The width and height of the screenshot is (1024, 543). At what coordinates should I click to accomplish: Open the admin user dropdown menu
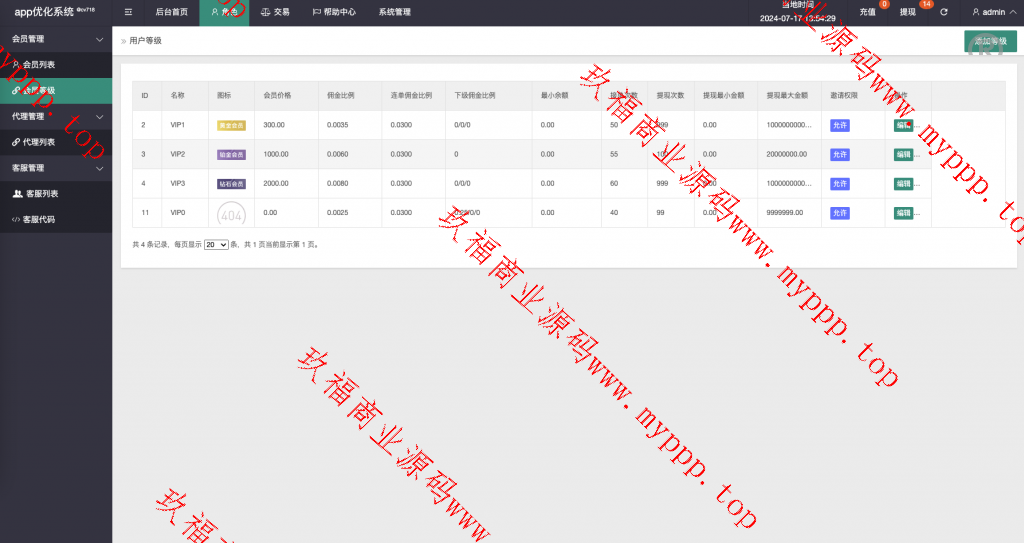pyautogui.click(x=994, y=12)
